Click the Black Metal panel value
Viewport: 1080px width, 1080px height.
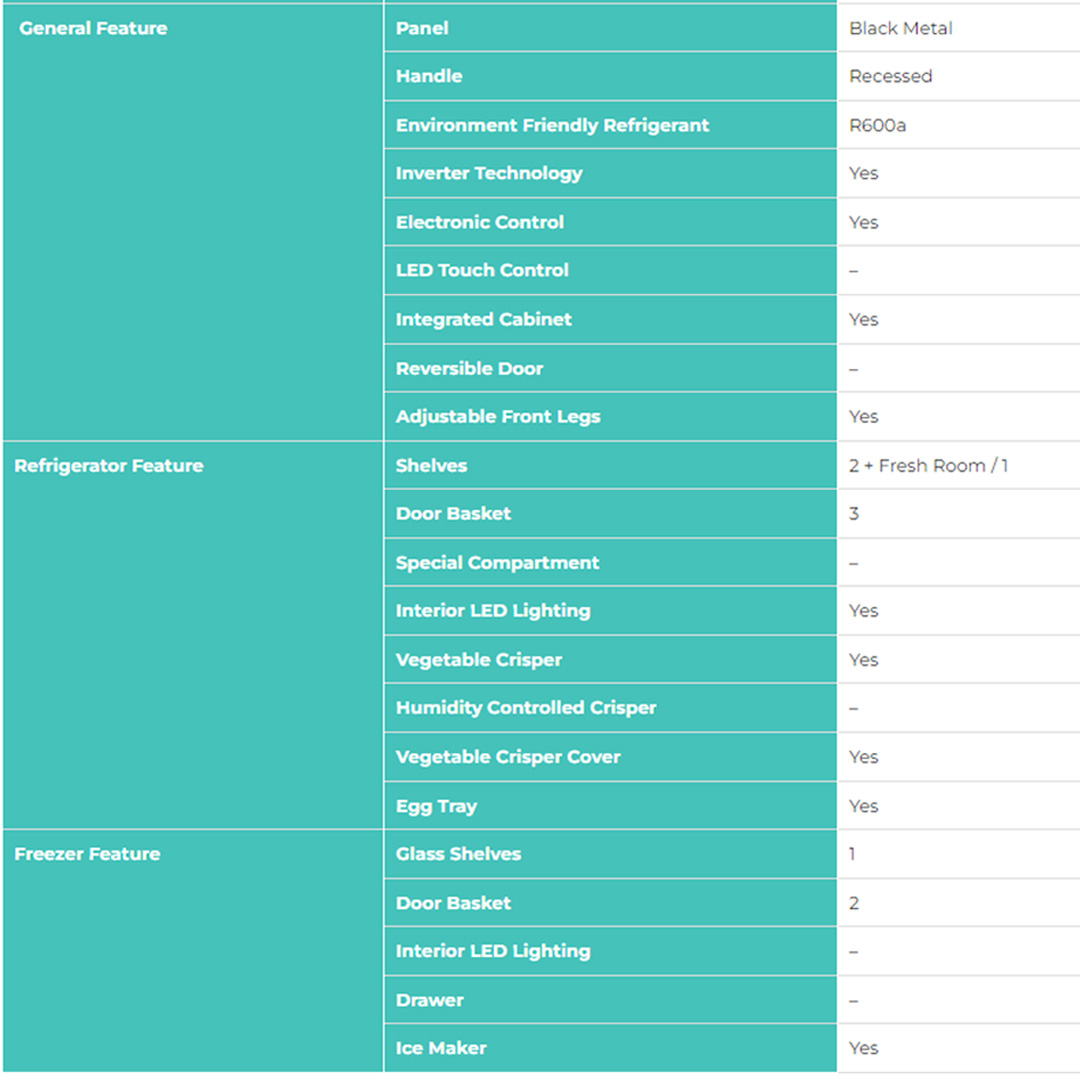pyautogui.click(x=900, y=28)
